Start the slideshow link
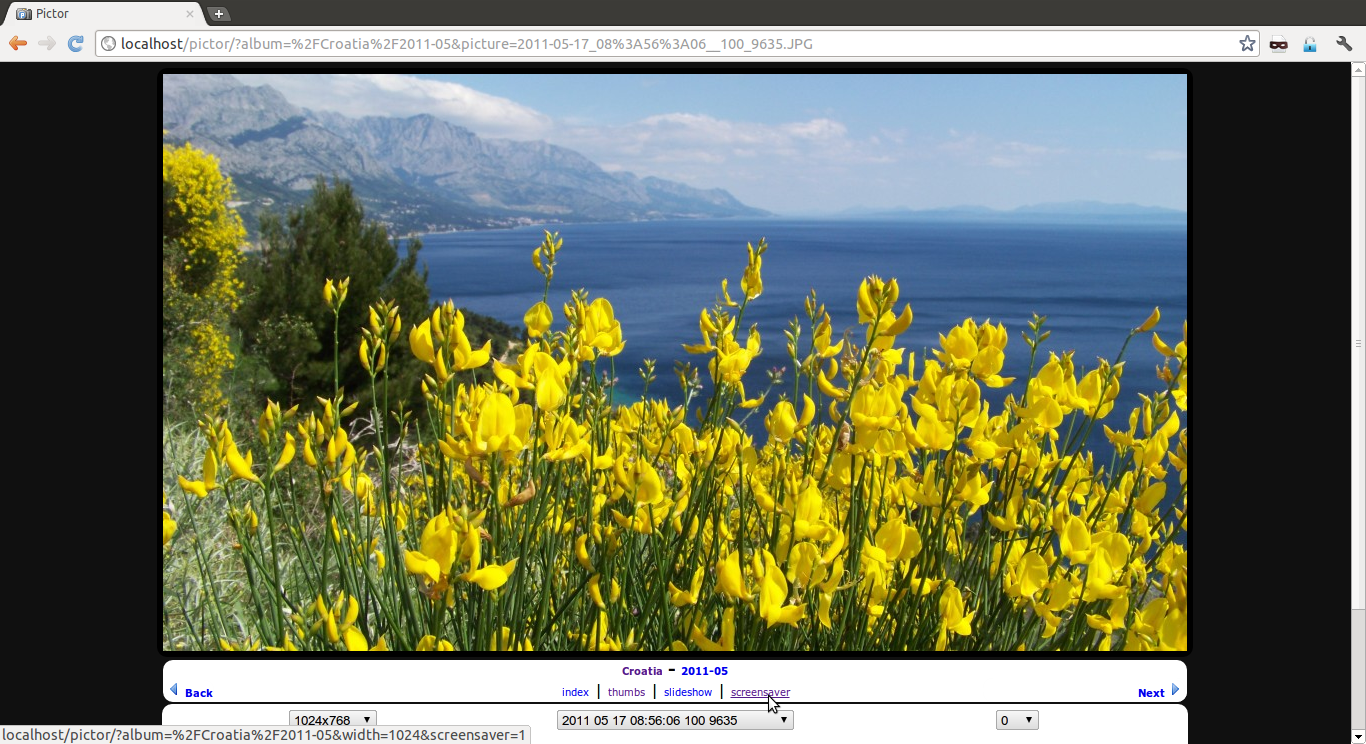 tap(688, 692)
